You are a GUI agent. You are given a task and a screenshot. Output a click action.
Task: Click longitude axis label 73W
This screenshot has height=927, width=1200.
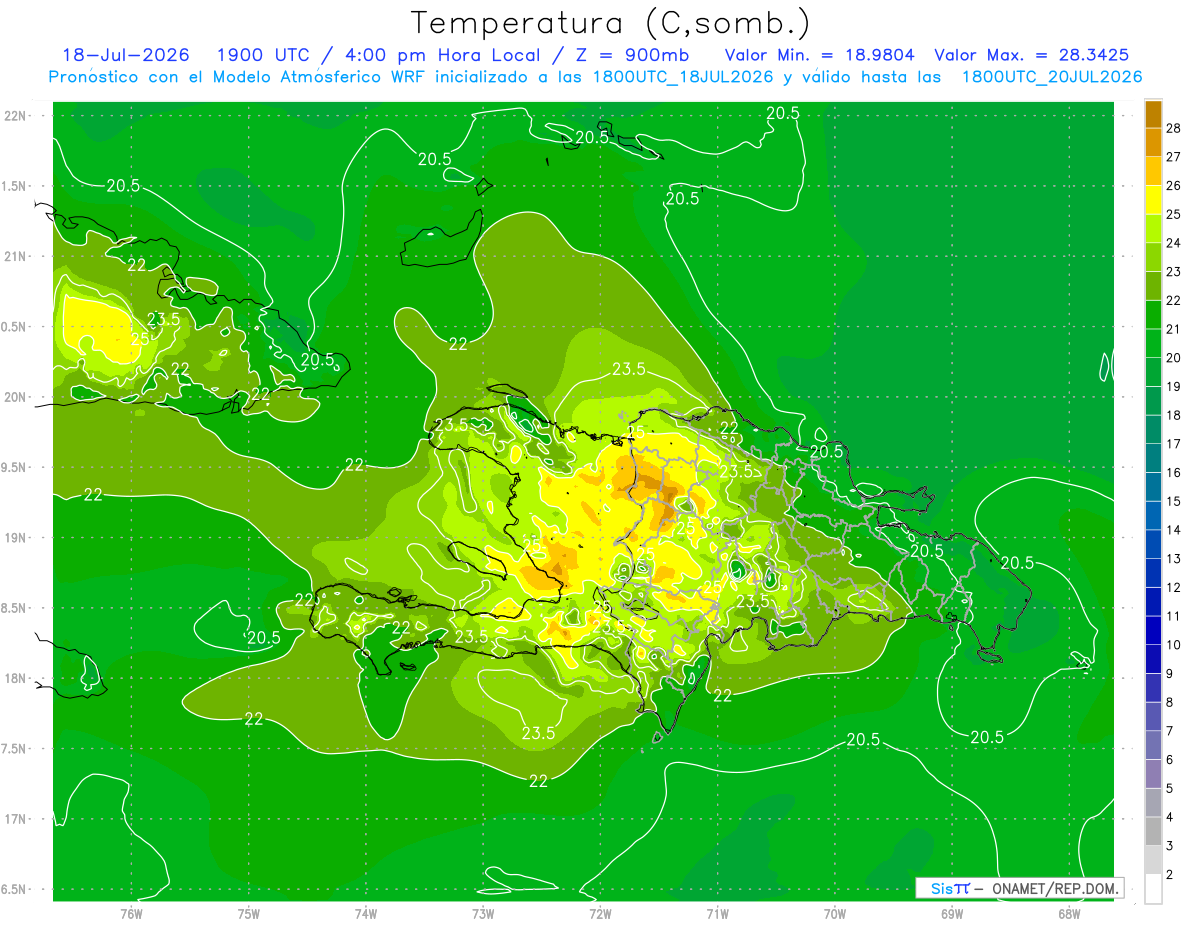483,913
